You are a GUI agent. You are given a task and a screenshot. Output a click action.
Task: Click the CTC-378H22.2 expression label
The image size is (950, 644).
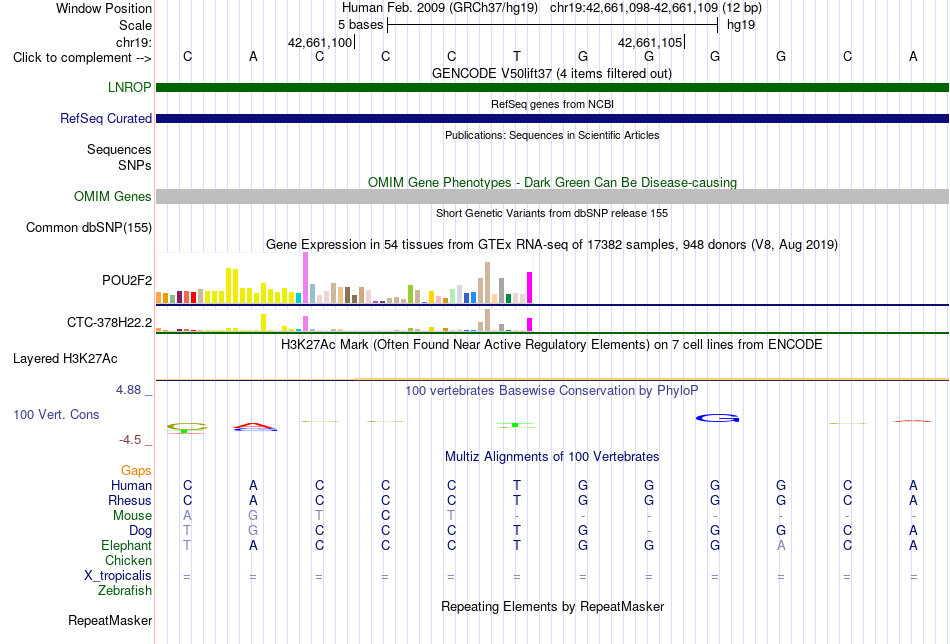click(x=110, y=322)
